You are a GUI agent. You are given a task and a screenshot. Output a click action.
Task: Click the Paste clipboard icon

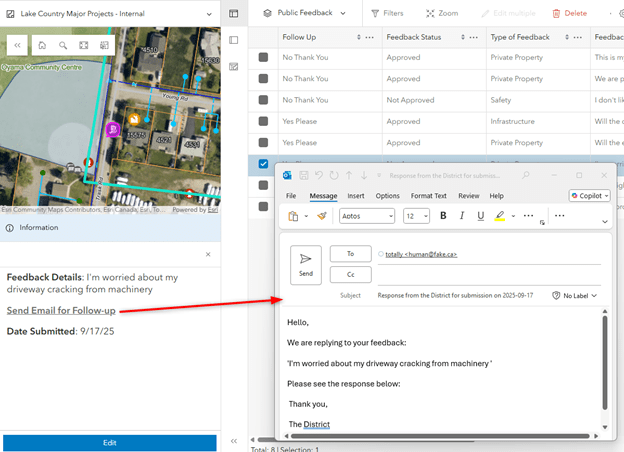[x=293, y=216]
